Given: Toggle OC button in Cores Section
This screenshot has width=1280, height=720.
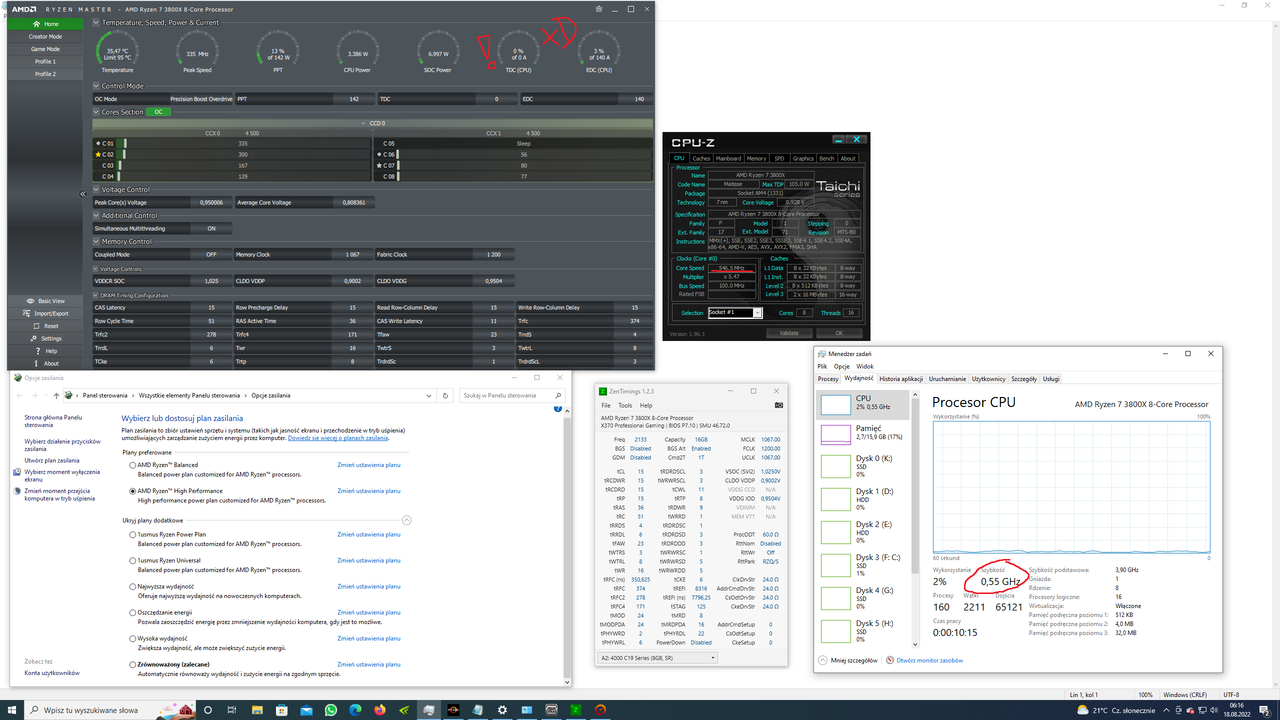Looking at the screenshot, I should click(x=158, y=112).
